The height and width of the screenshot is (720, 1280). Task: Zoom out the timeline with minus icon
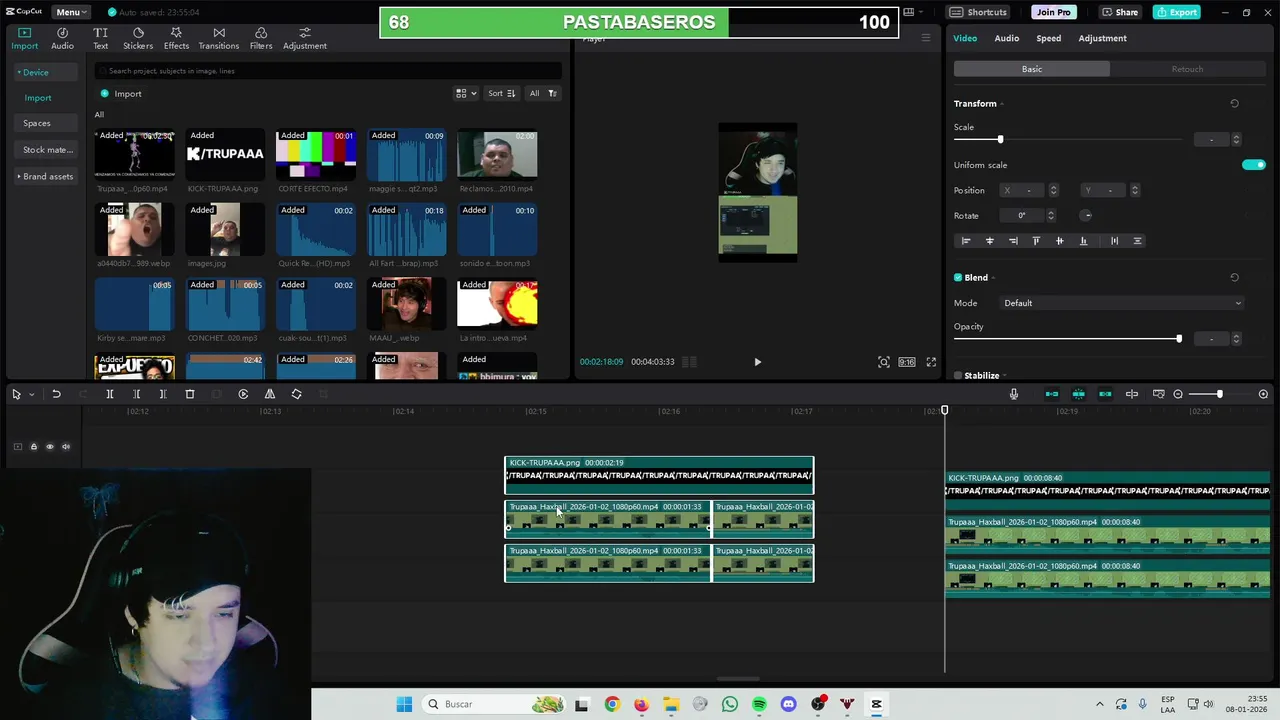point(1178,394)
